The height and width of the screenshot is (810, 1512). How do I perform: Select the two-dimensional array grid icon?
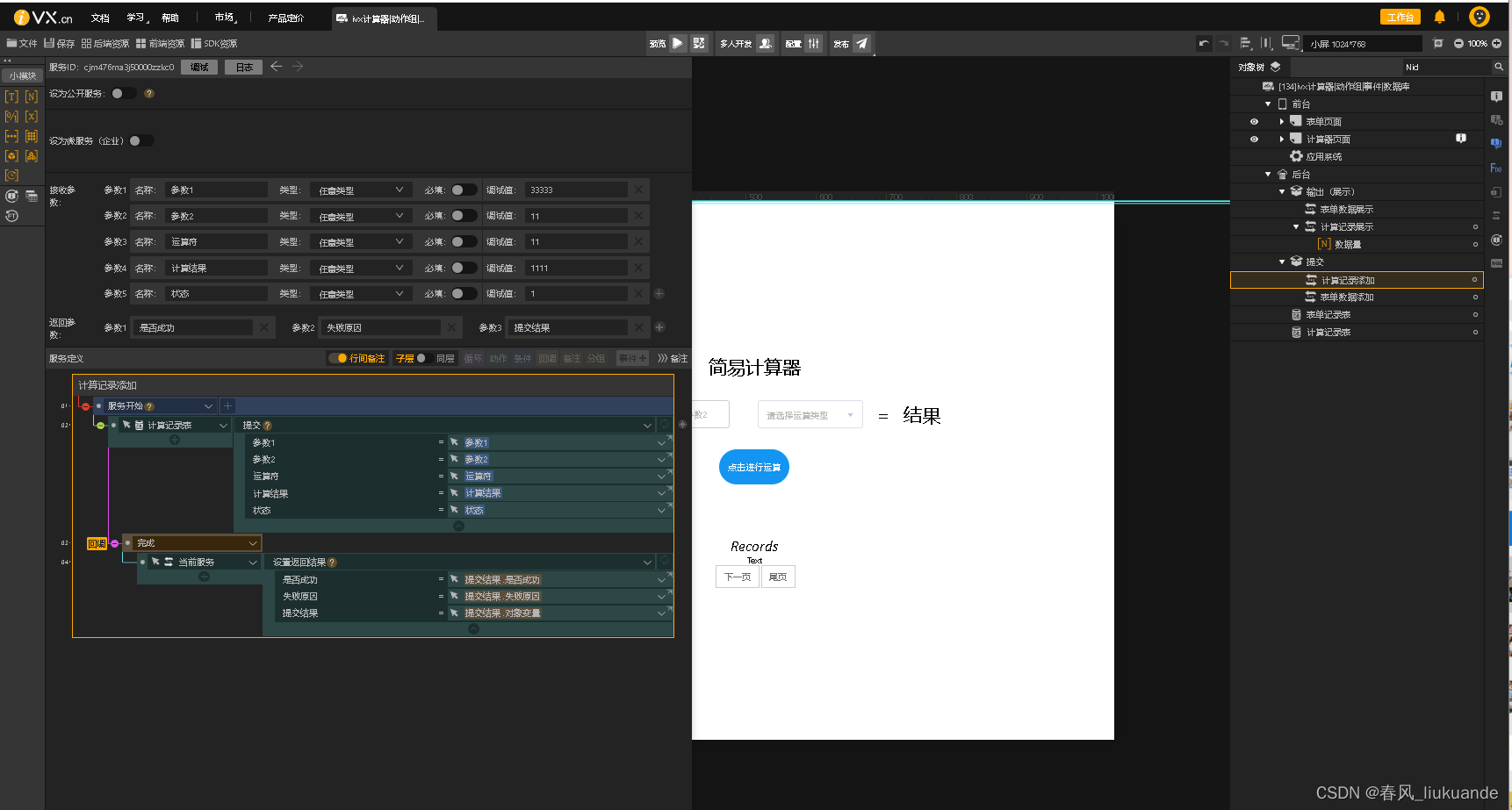coord(32,136)
